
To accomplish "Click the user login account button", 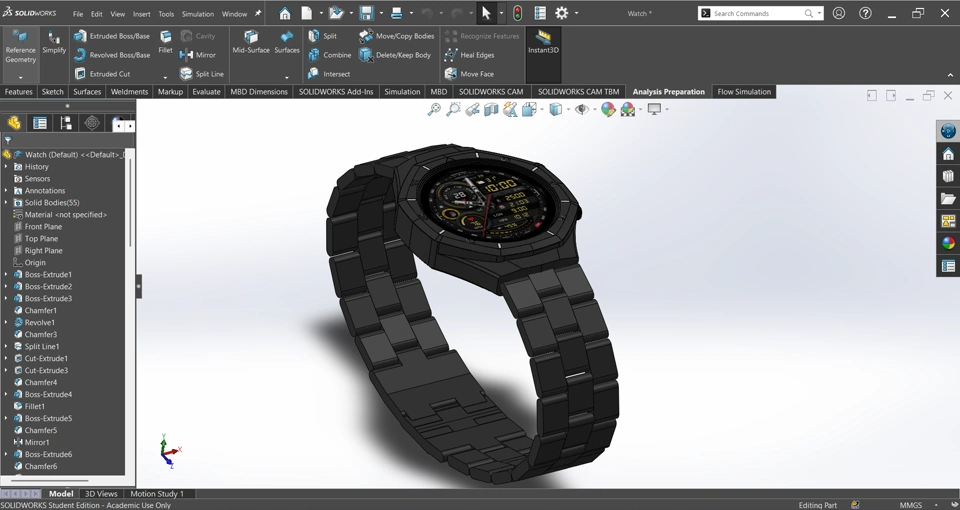I will click(839, 13).
